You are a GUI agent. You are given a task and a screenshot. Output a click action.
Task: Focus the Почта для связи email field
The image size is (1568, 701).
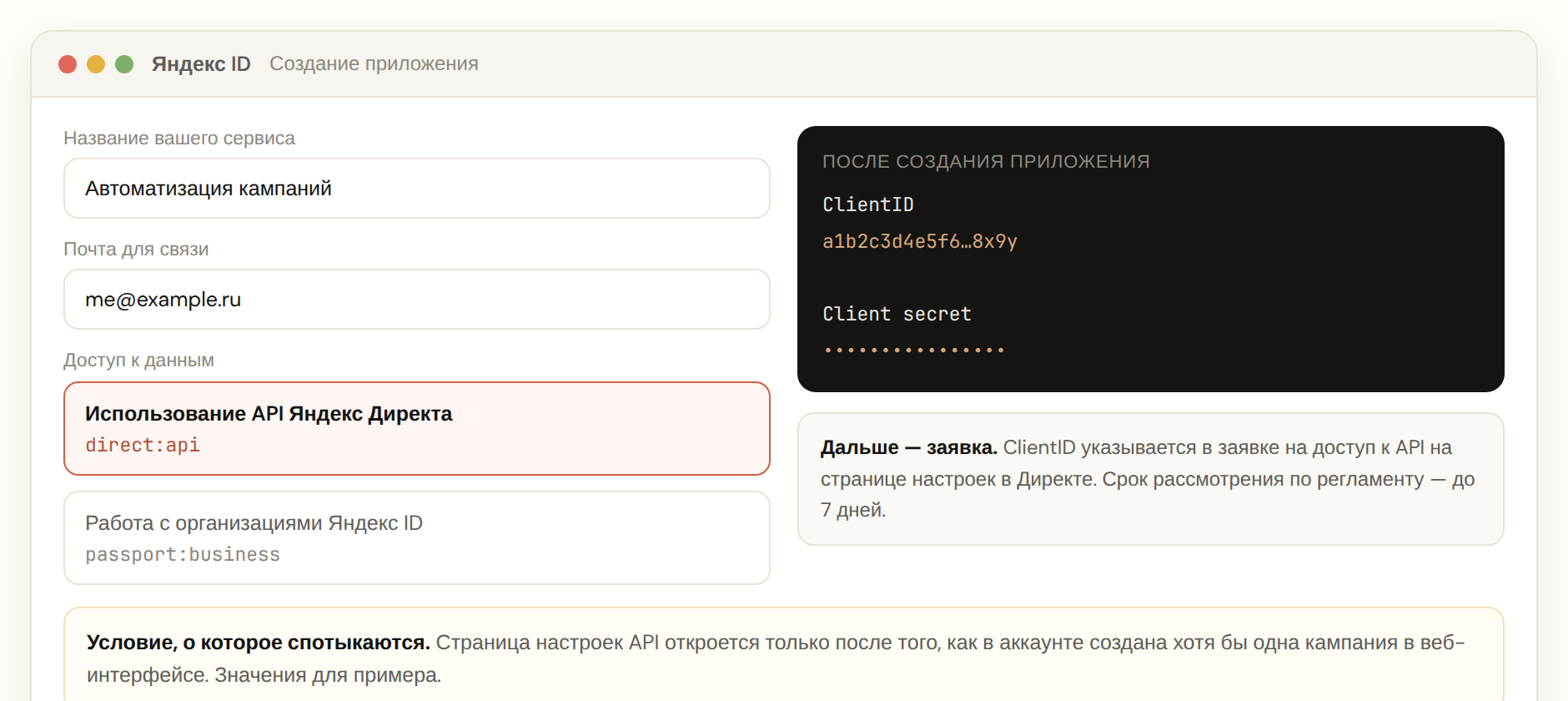[417, 300]
